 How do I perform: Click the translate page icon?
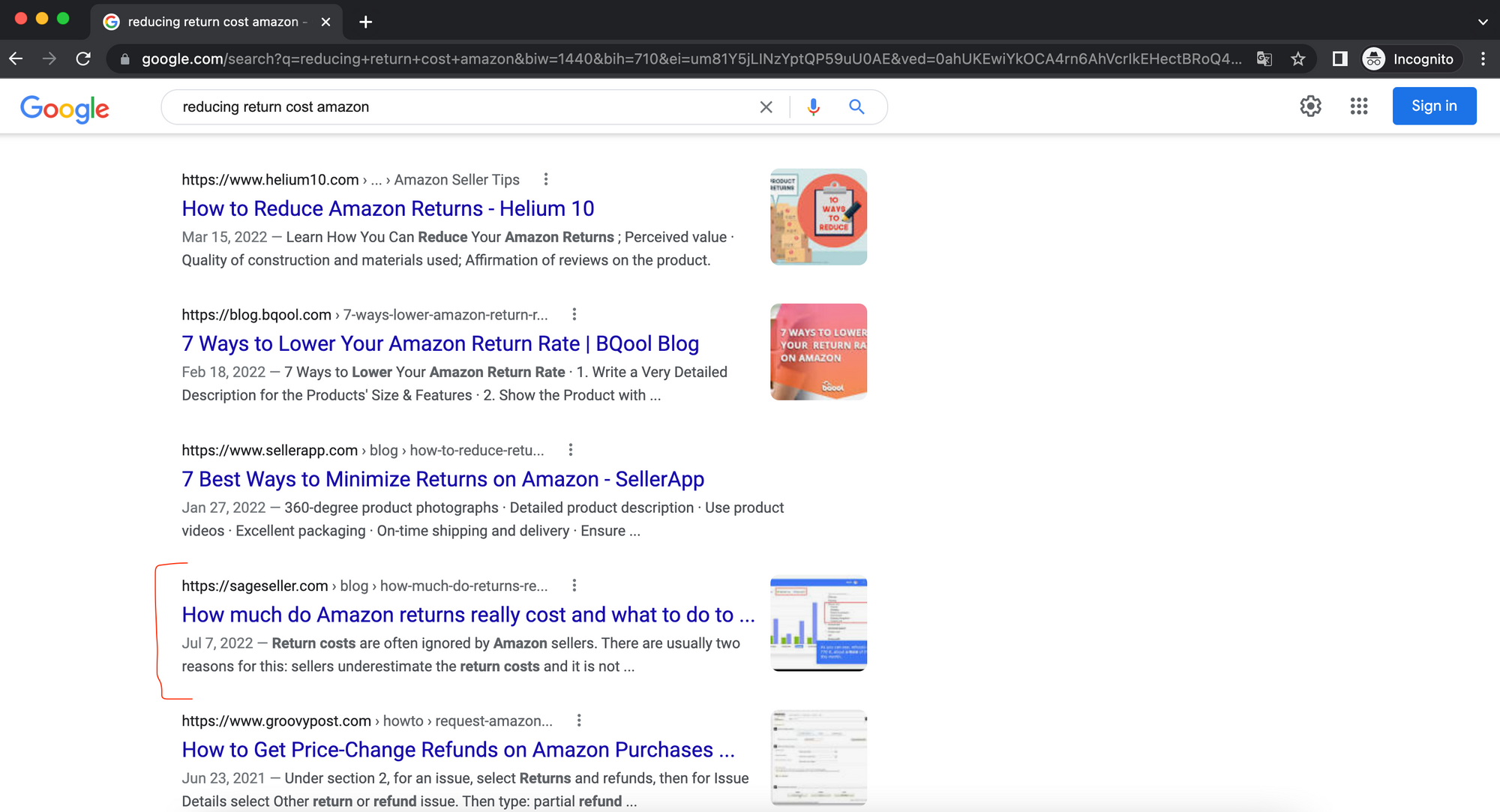coord(1264,59)
